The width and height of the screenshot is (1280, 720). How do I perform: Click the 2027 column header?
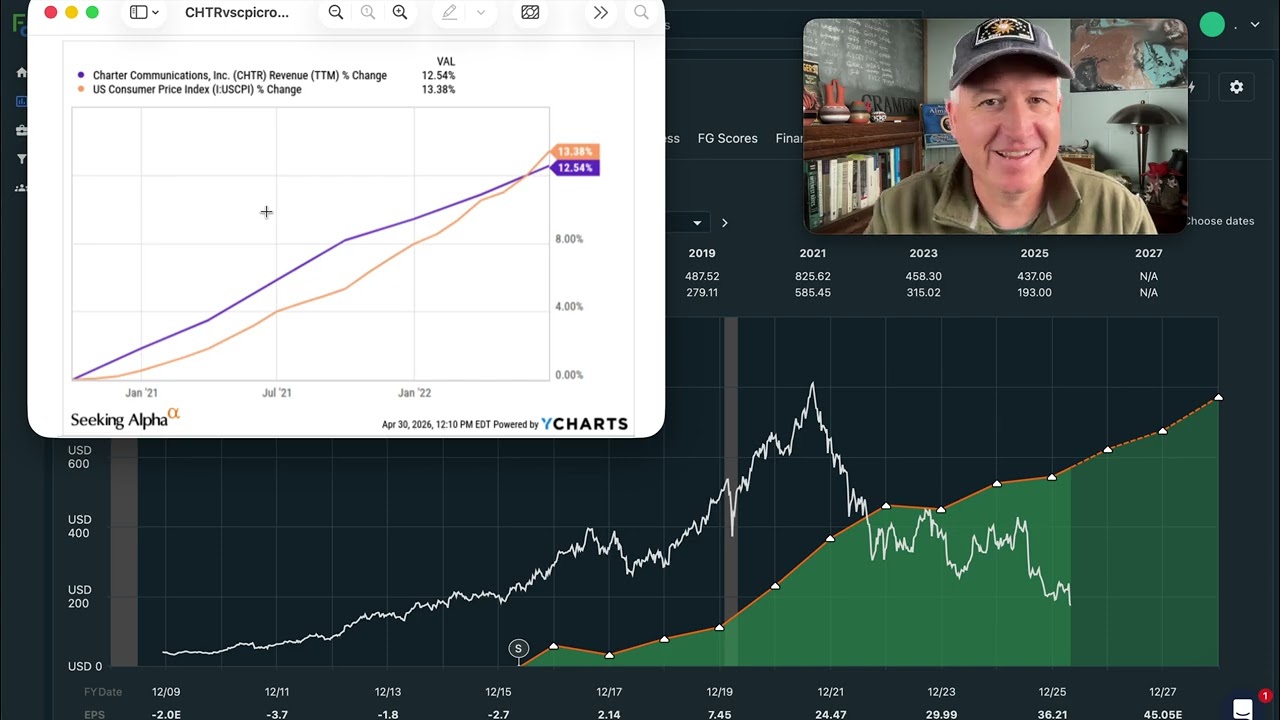1148,253
